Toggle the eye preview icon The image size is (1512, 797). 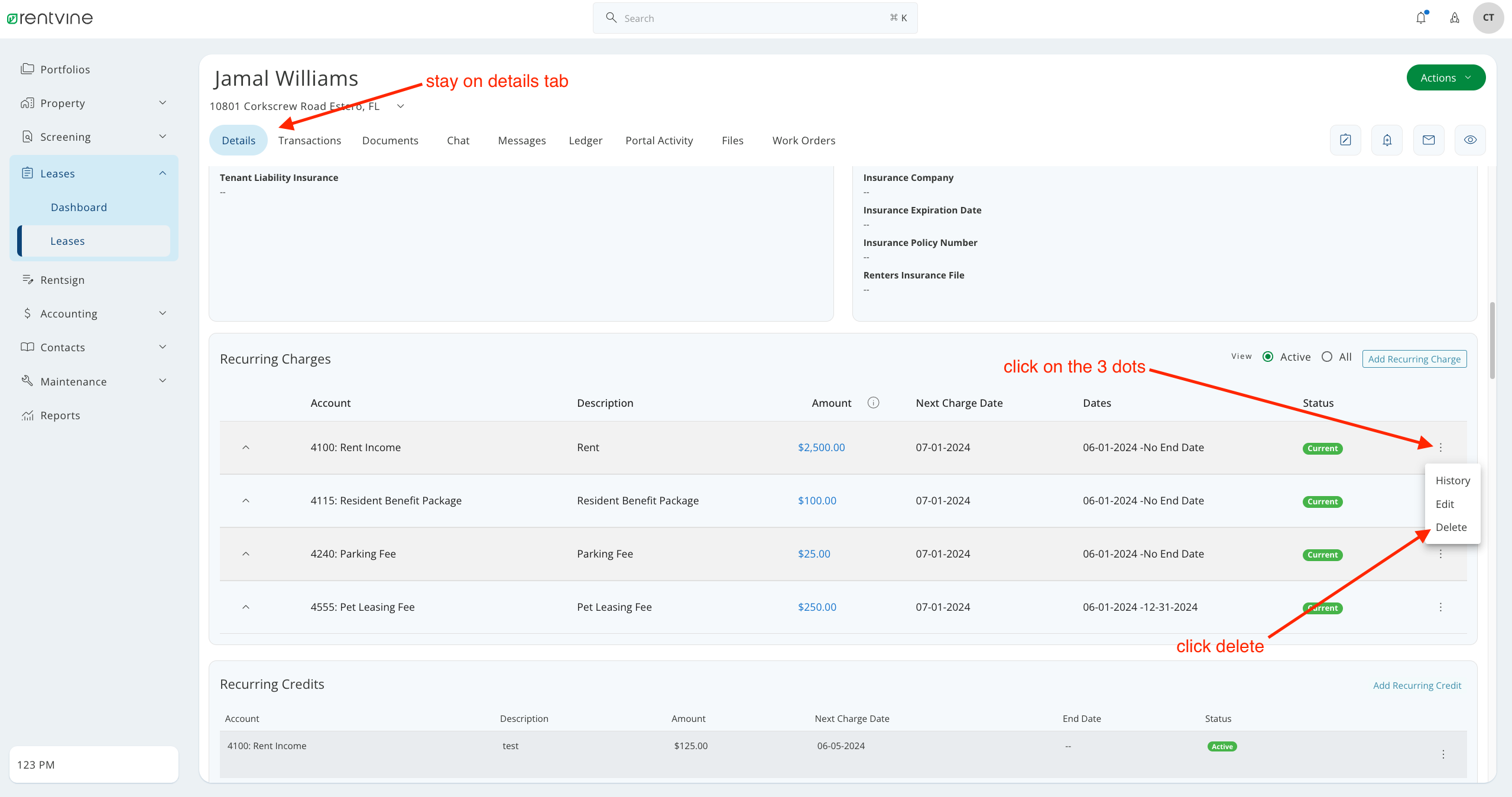tap(1470, 140)
